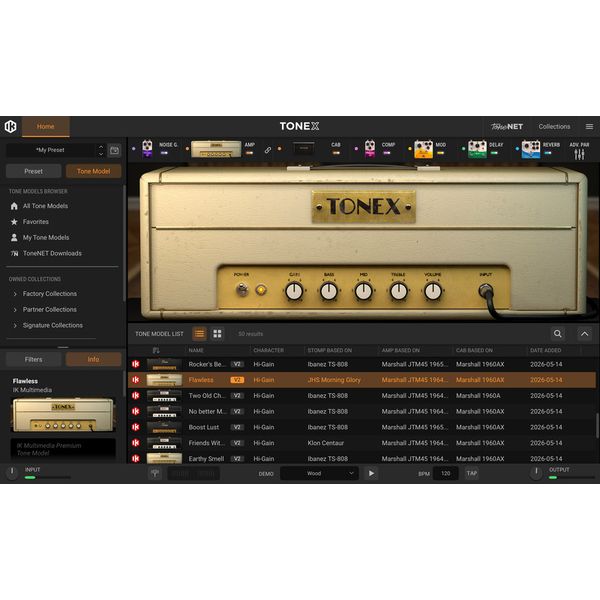Viewport: 600px width, 600px height.
Task: Click the INPUT level knob
Action: (x=12, y=472)
